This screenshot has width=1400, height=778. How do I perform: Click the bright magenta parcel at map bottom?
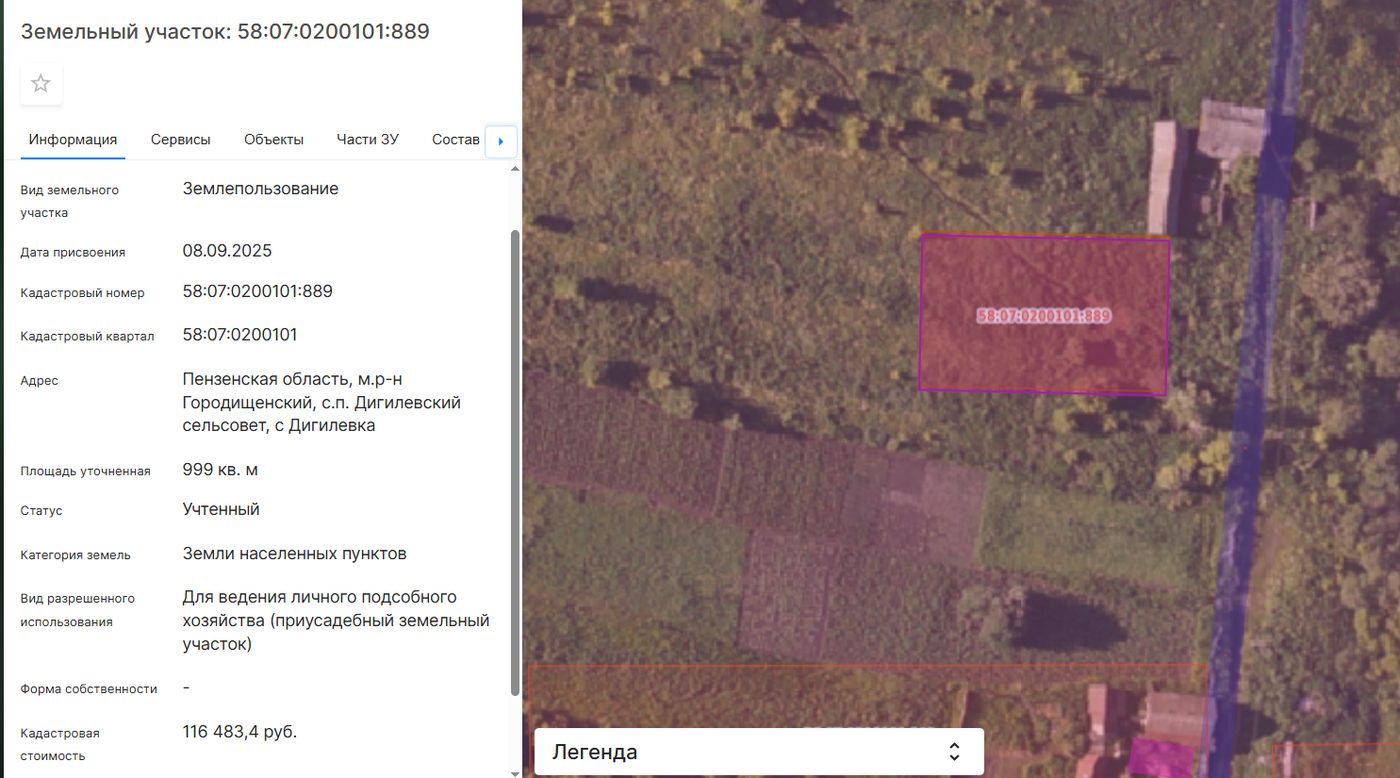tap(1160, 758)
